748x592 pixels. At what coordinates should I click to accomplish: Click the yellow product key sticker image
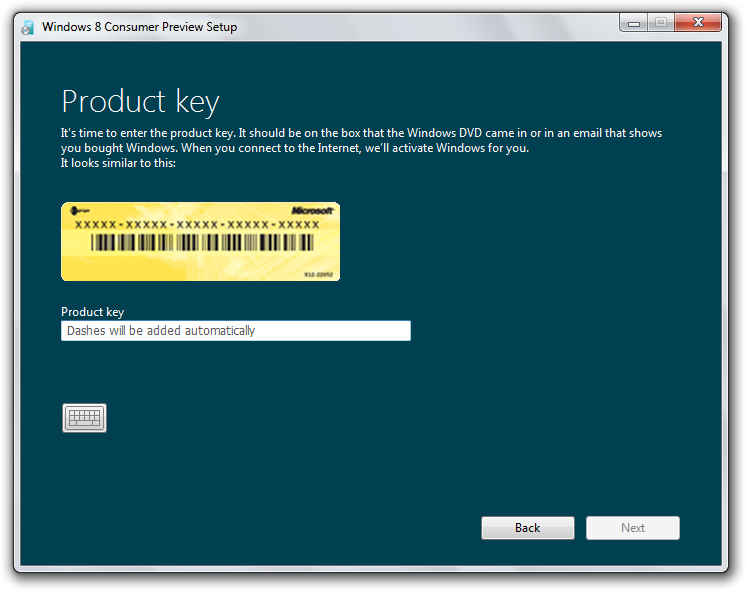[x=200, y=241]
